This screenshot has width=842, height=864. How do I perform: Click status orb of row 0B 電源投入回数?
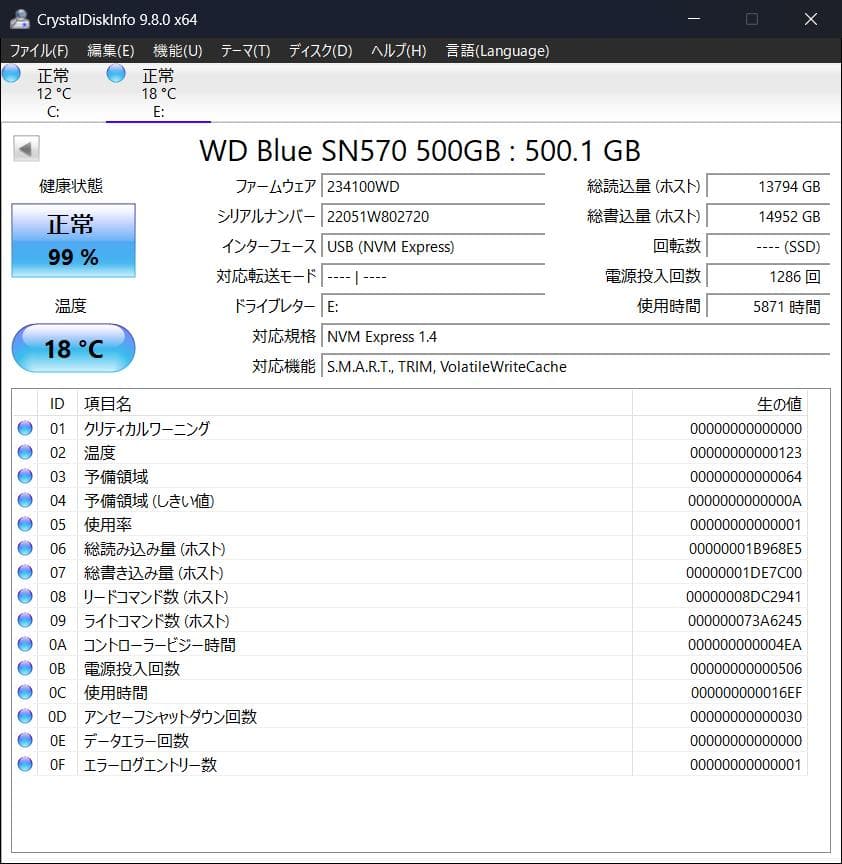[x=25, y=668]
